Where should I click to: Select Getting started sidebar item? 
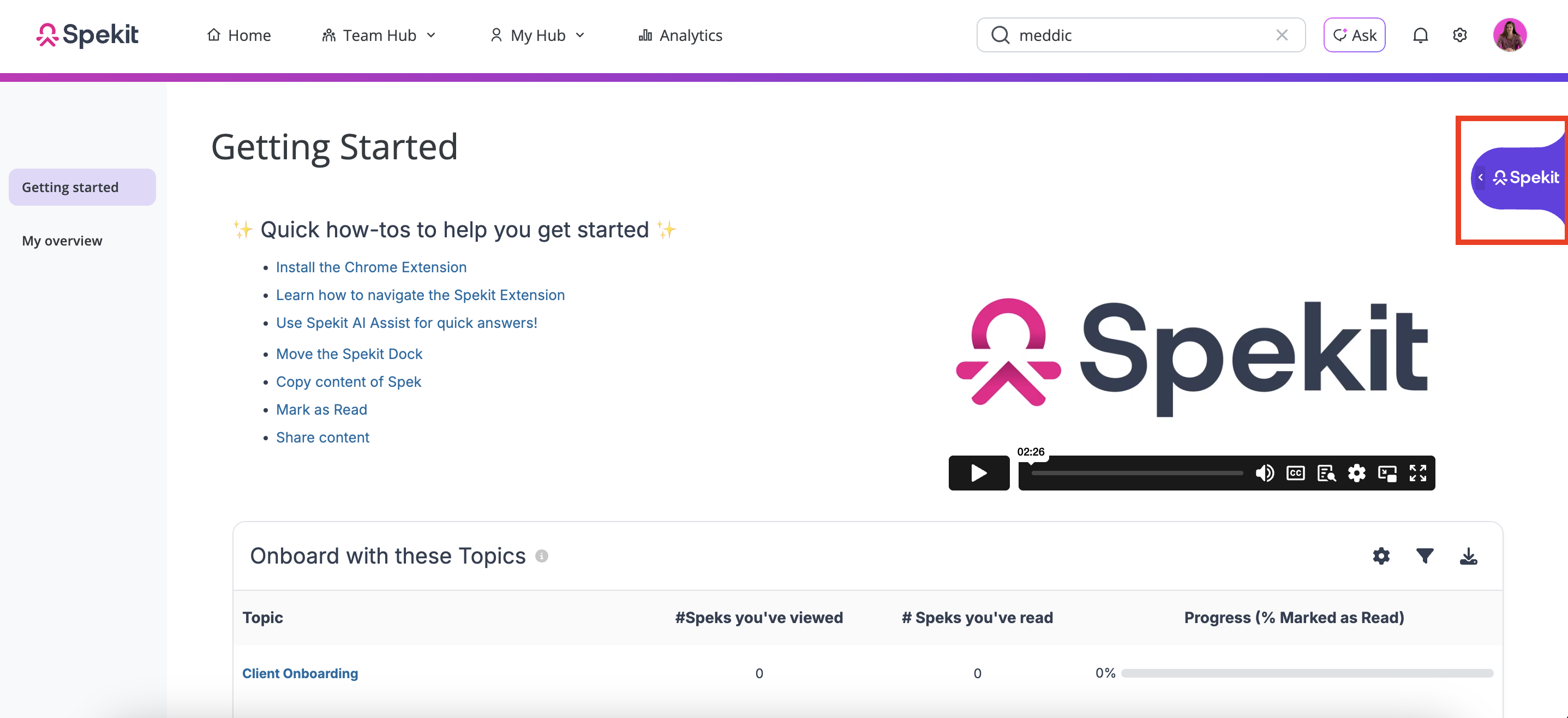82,187
